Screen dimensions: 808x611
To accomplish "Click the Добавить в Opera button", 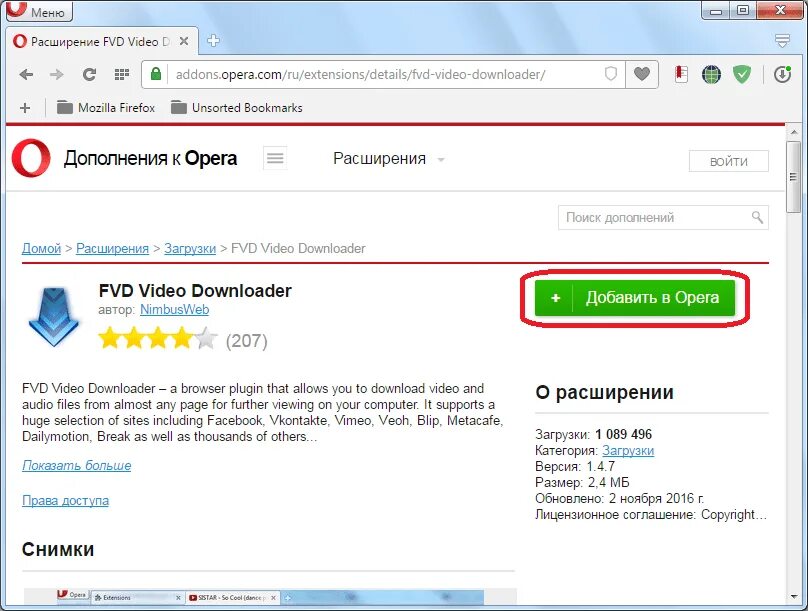I will point(634,298).
